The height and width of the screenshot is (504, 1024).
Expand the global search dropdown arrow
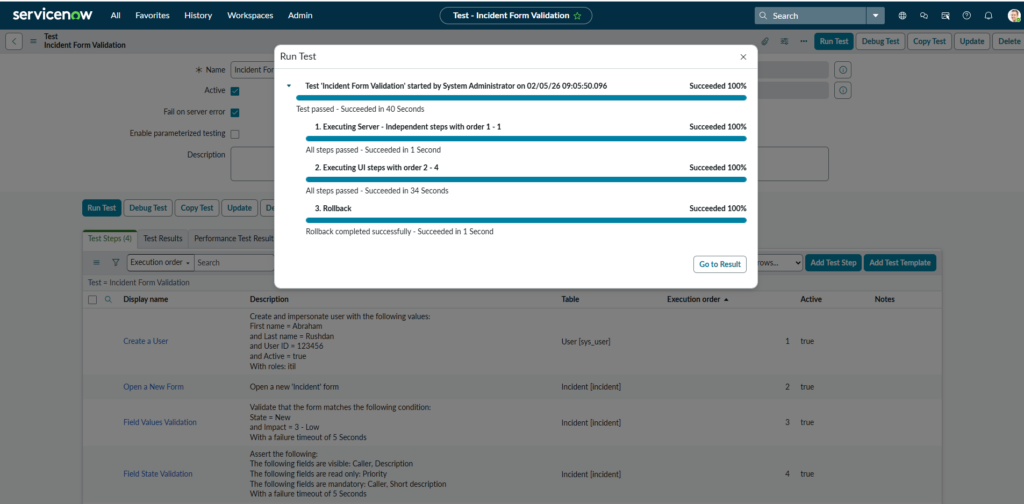click(876, 16)
